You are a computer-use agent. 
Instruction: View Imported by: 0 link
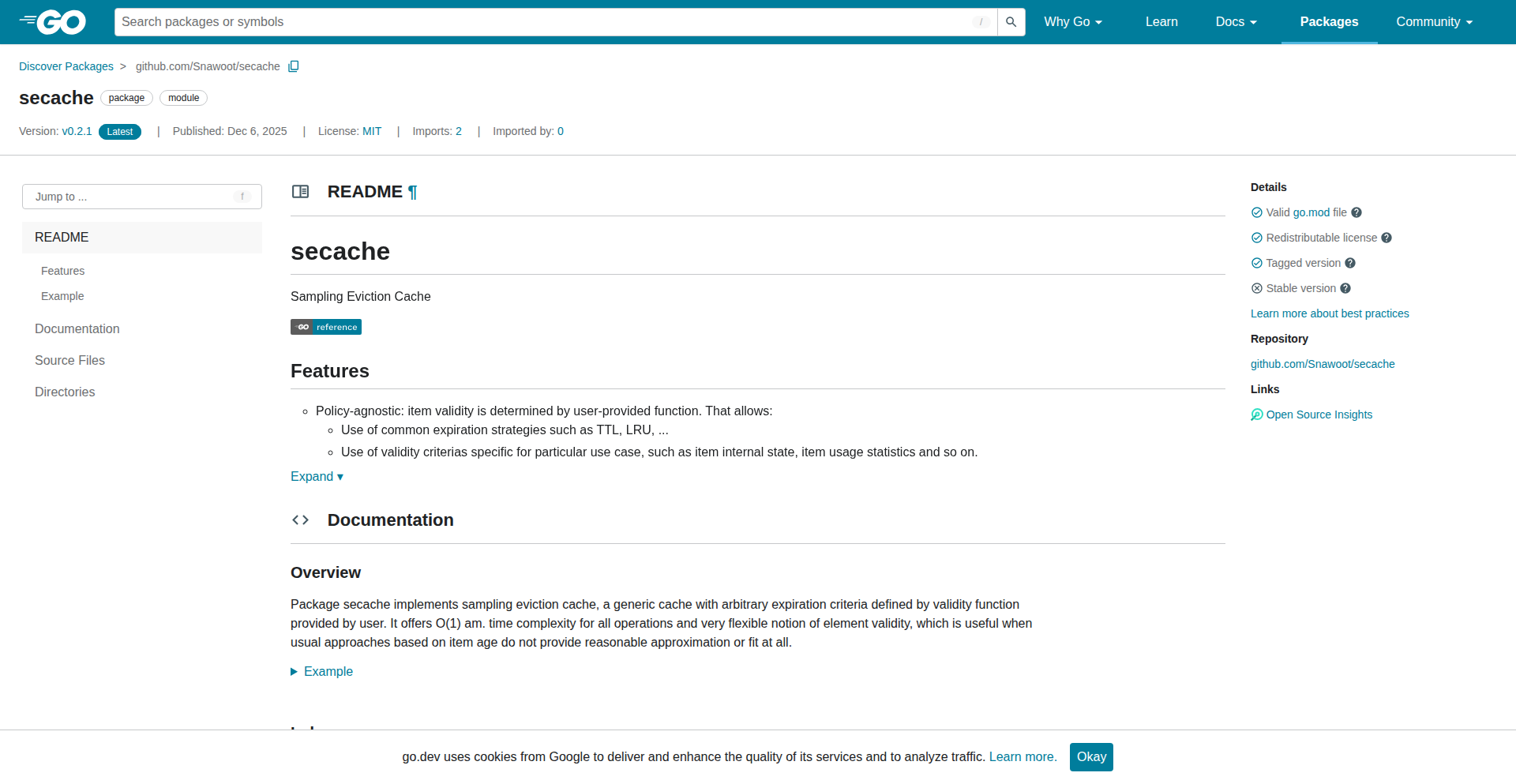(x=528, y=131)
